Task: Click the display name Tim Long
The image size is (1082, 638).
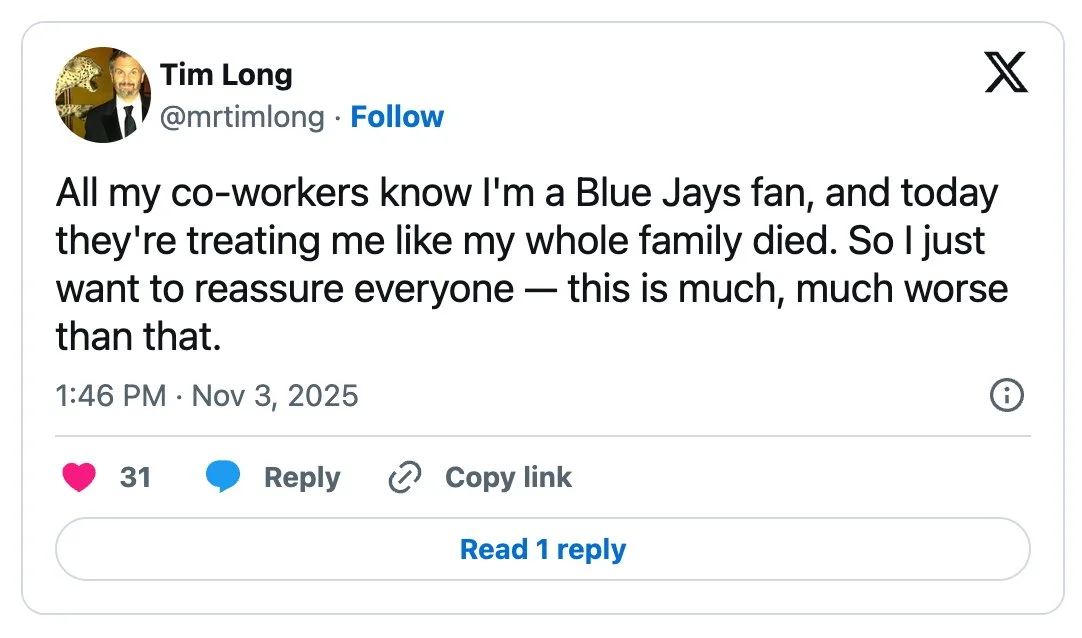Action: tap(226, 75)
